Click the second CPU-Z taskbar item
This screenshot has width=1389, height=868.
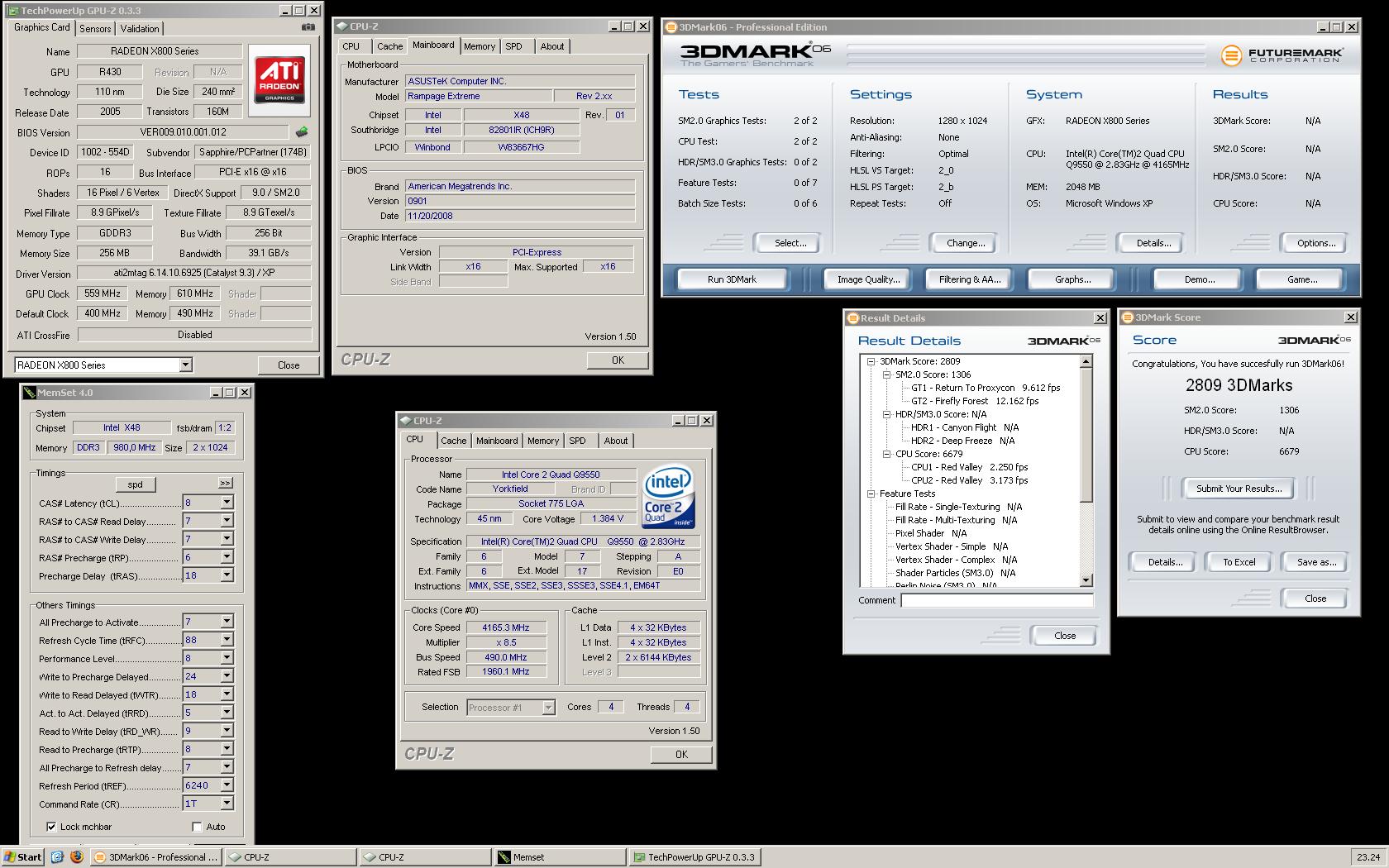pos(425,857)
